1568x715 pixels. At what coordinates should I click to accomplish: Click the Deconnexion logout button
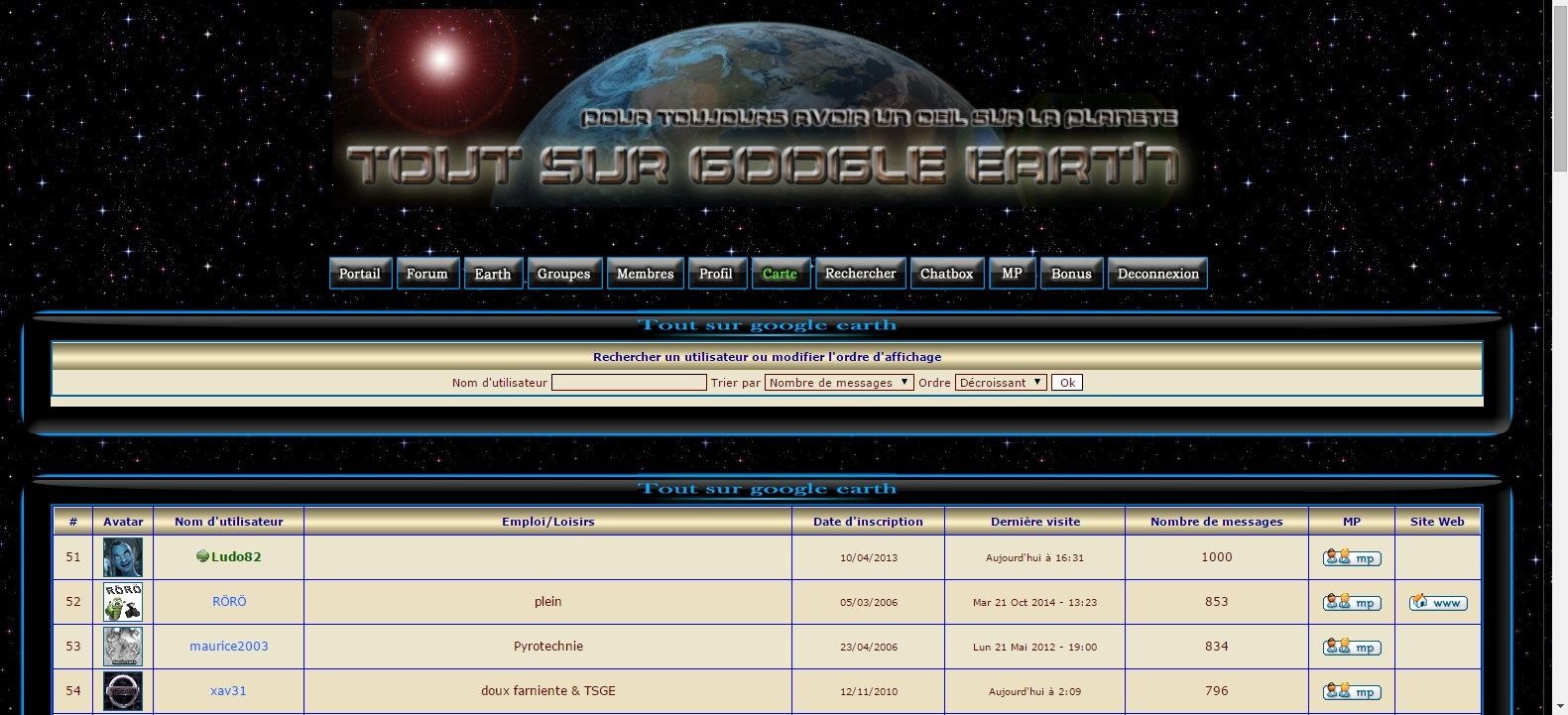click(x=1157, y=274)
